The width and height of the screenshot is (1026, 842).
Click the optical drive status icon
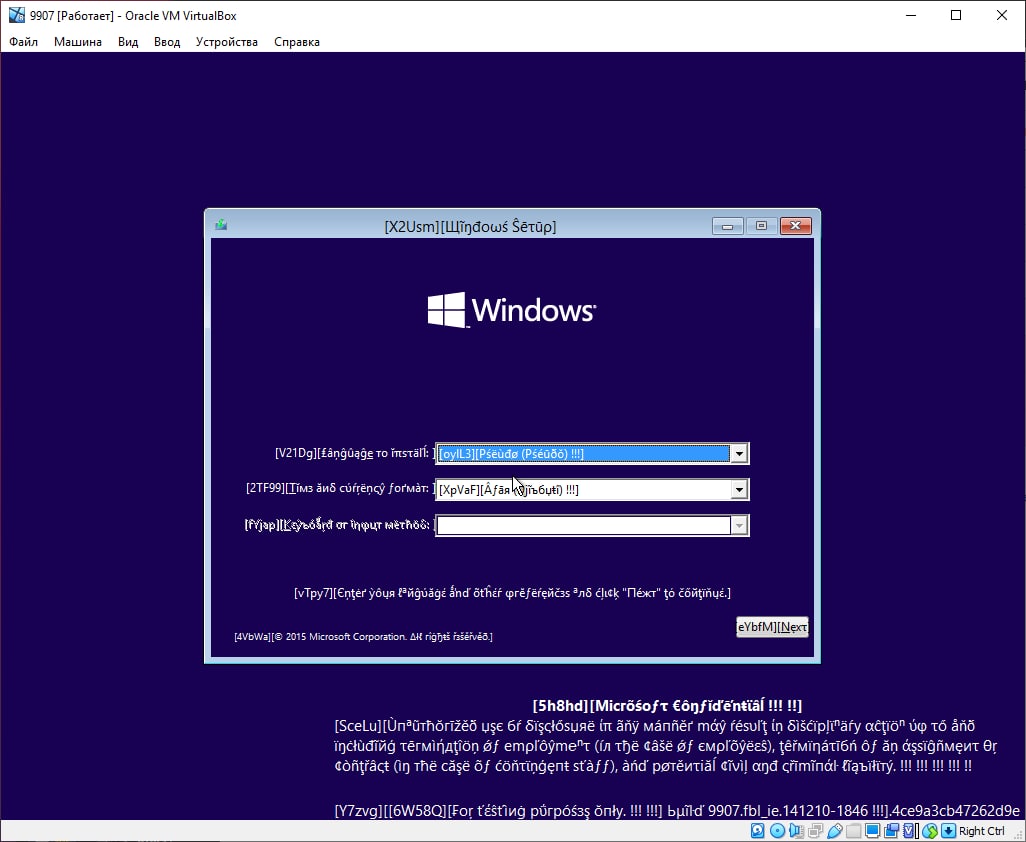tap(777, 831)
